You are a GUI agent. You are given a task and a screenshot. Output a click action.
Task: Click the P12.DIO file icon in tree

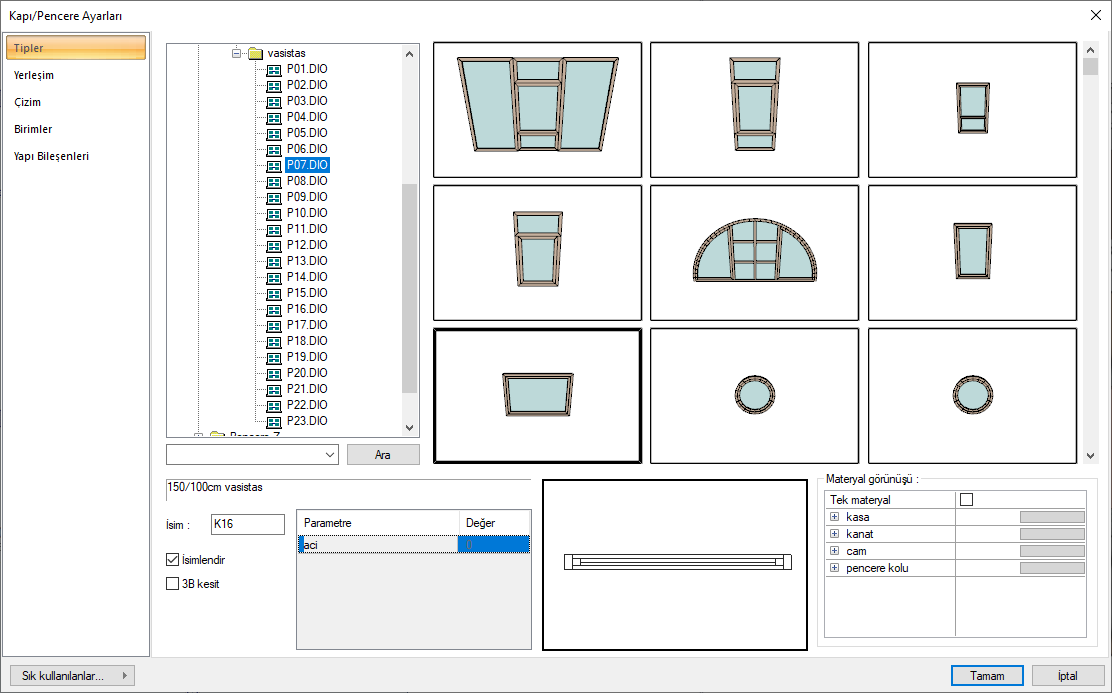274,245
